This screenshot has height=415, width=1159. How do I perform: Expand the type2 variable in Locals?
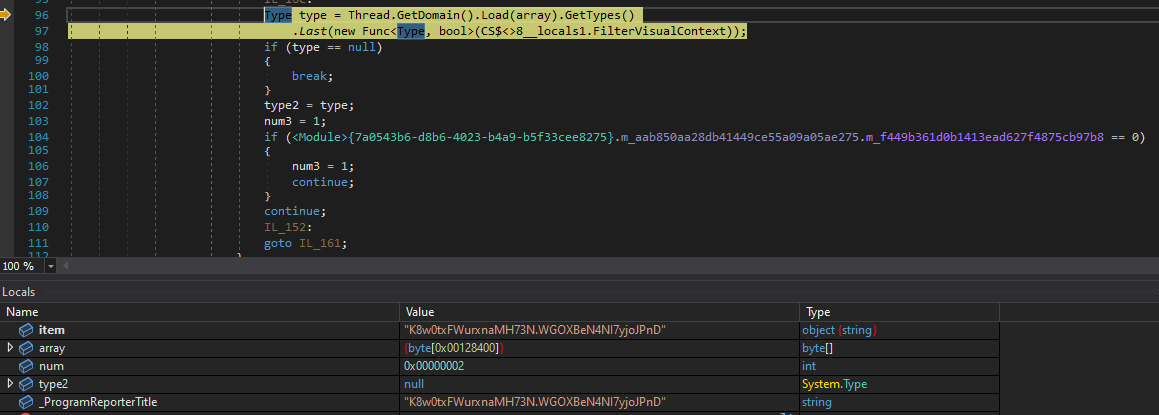click(x=10, y=384)
